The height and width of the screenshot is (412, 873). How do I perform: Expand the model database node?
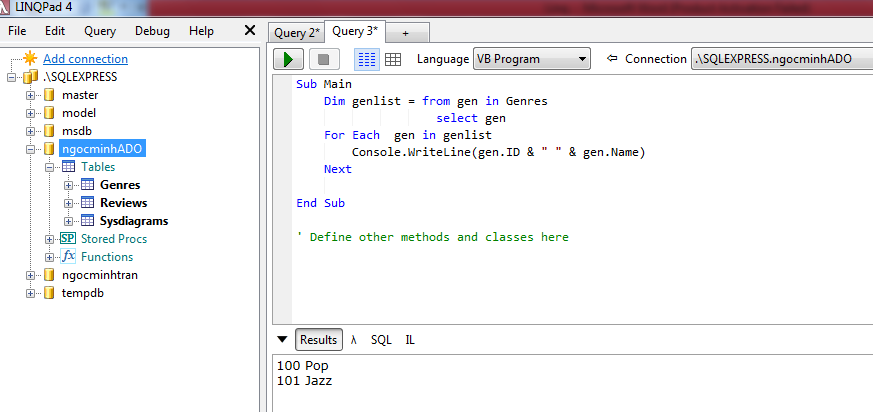[31, 114]
